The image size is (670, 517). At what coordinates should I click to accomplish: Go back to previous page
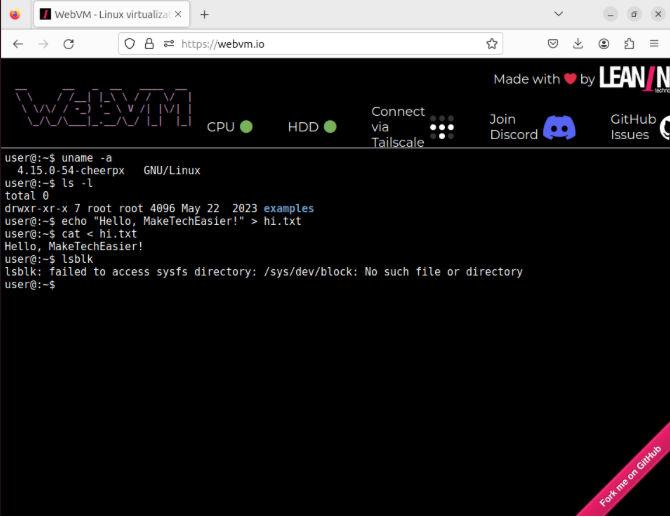(18, 44)
